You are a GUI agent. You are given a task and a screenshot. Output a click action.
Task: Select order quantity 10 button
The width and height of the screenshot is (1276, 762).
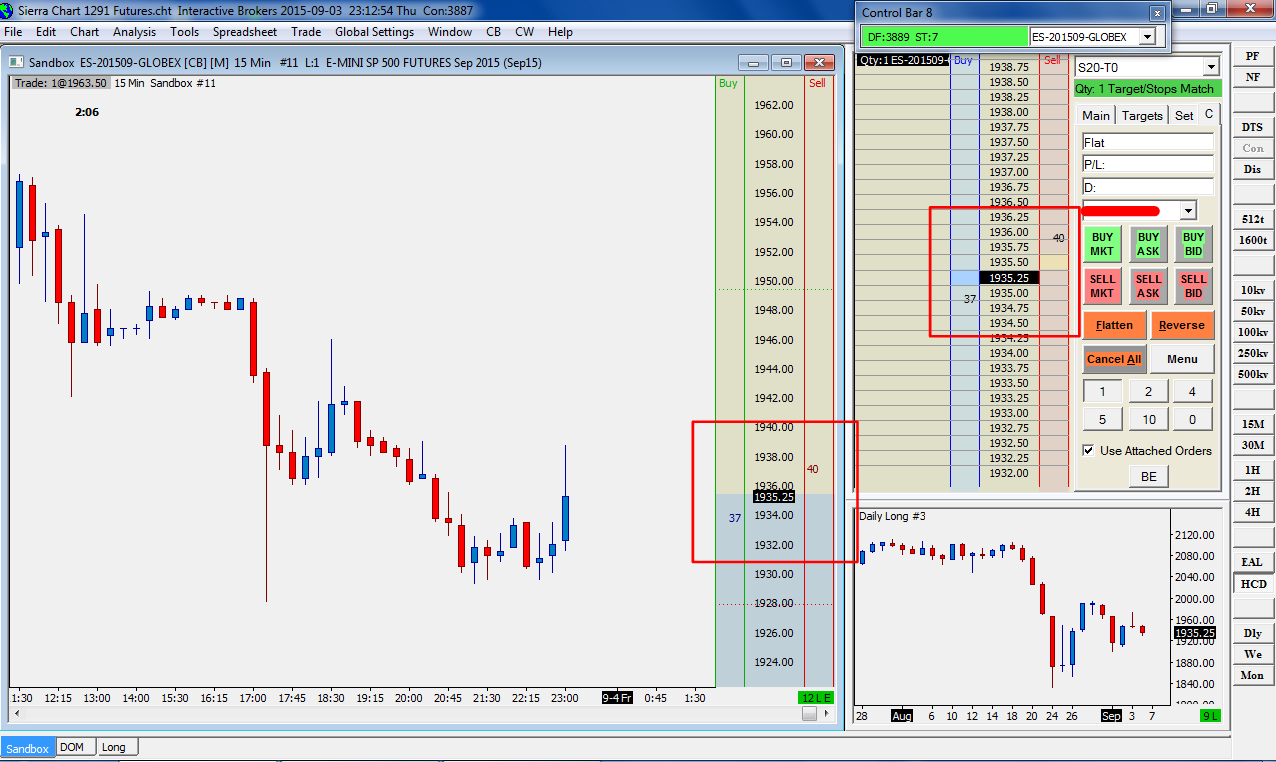pyautogui.click(x=1148, y=420)
